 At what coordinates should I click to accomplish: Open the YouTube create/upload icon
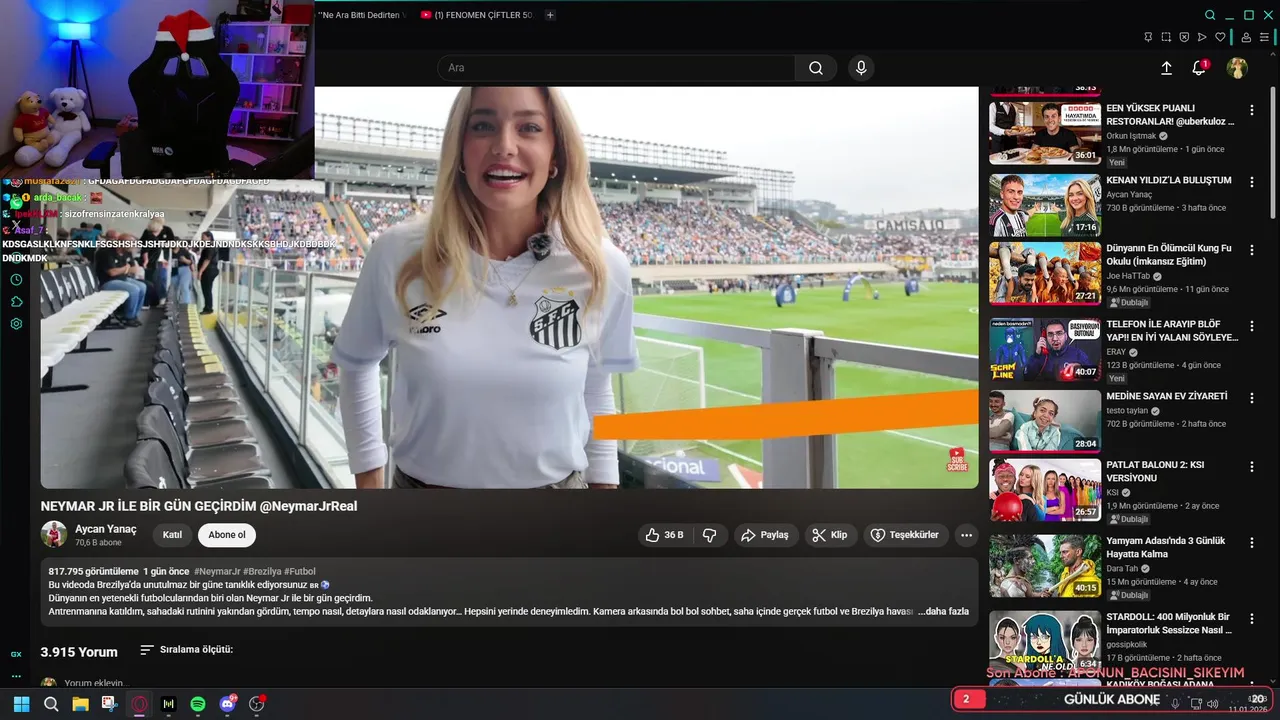pos(1166,68)
